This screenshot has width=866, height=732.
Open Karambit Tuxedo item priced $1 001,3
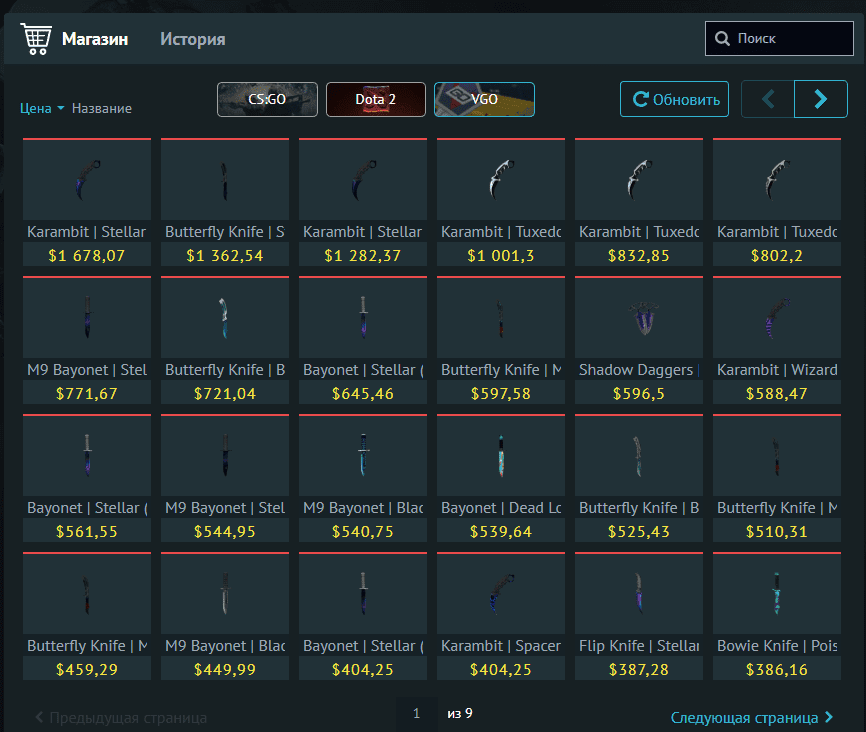pos(501,202)
